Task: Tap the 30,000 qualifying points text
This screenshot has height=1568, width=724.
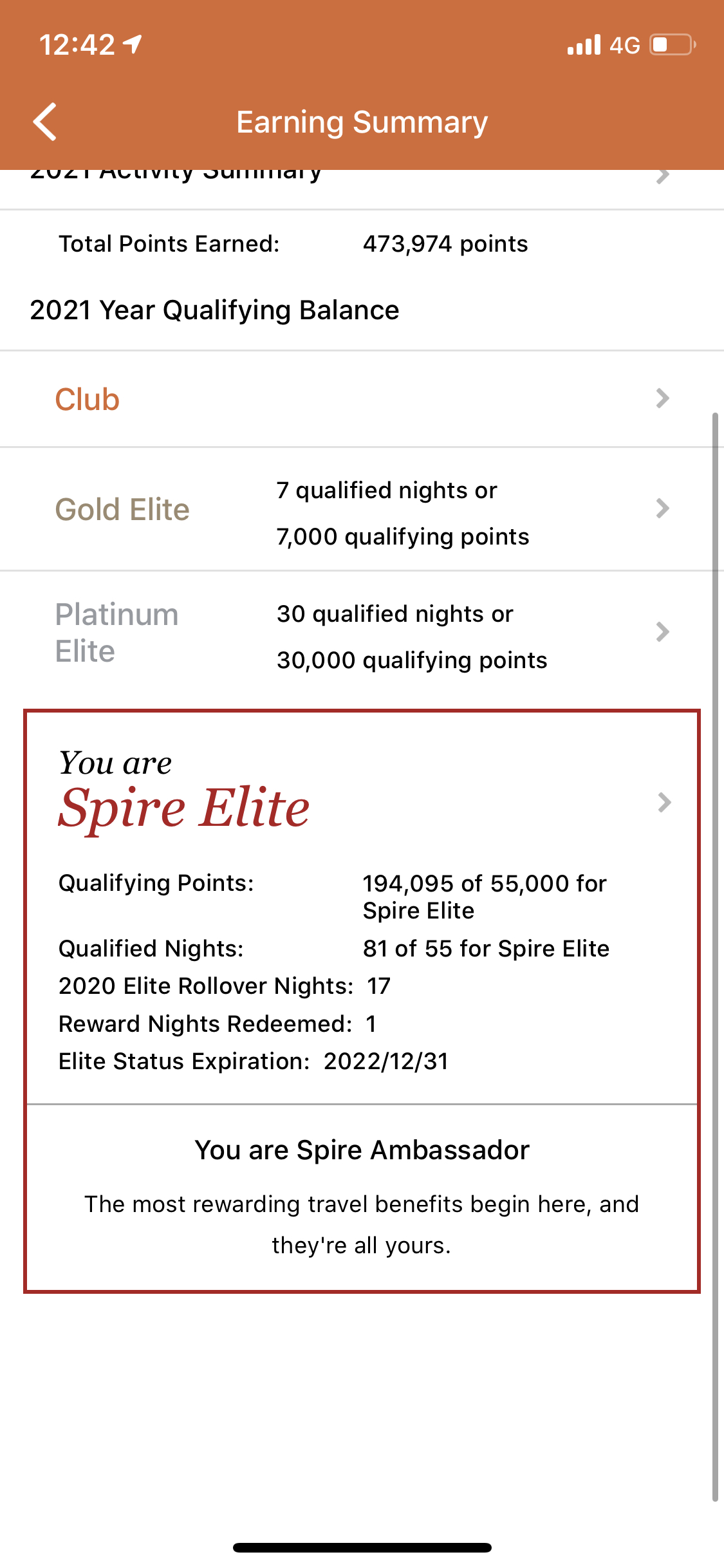Action: [412, 660]
